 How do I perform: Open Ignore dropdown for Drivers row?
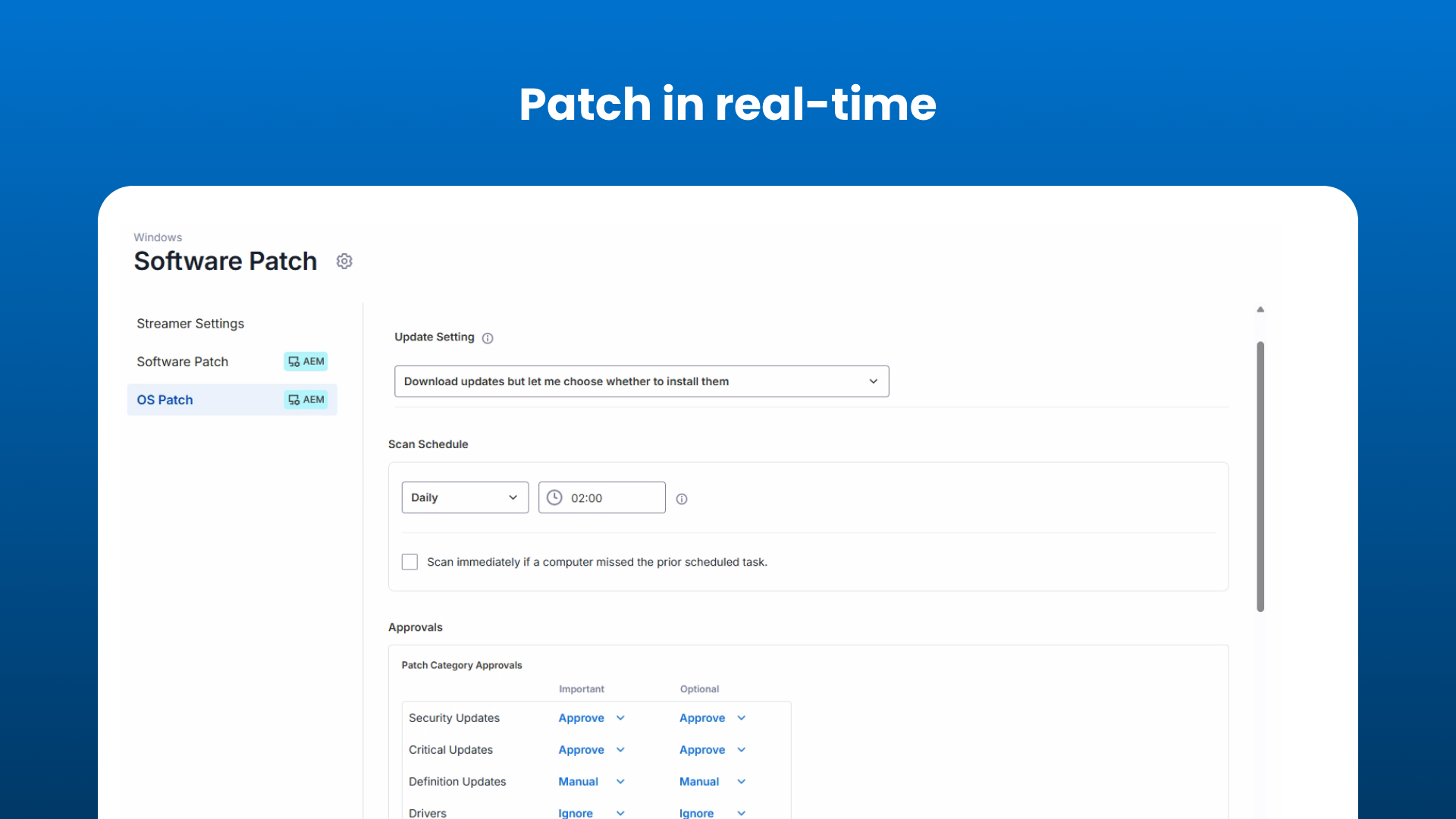click(620, 812)
